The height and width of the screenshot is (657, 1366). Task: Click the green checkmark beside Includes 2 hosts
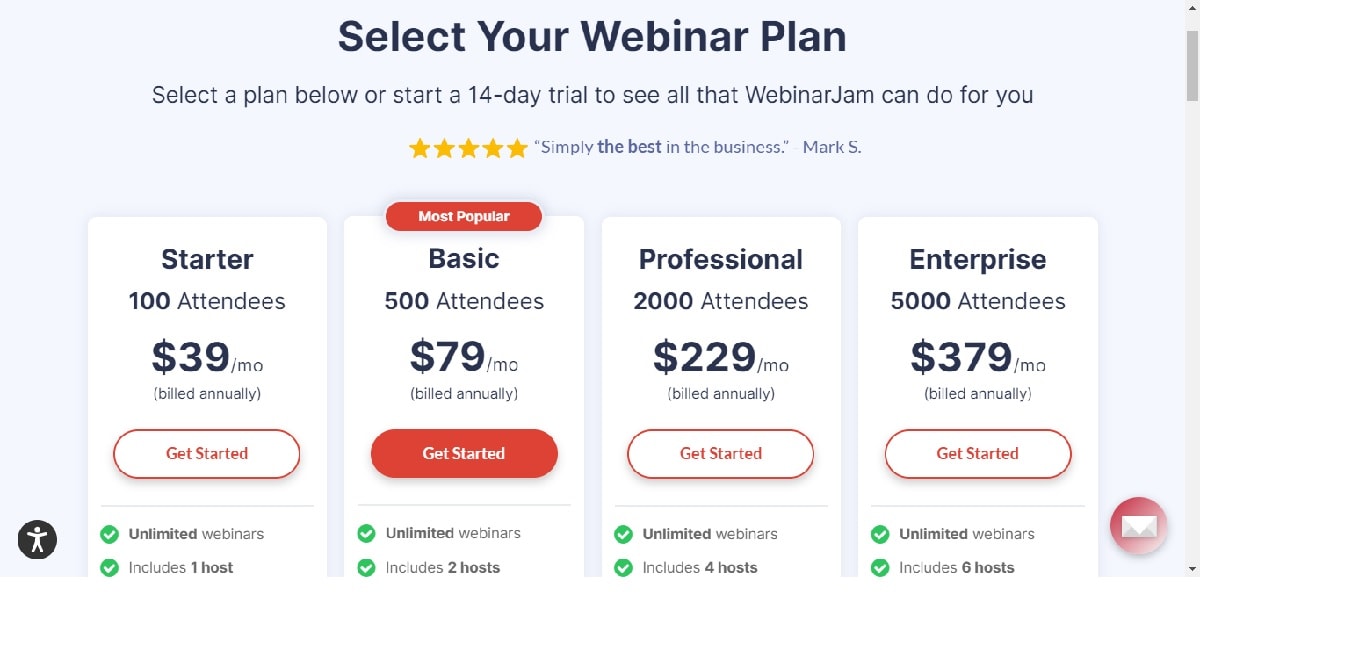click(x=366, y=568)
